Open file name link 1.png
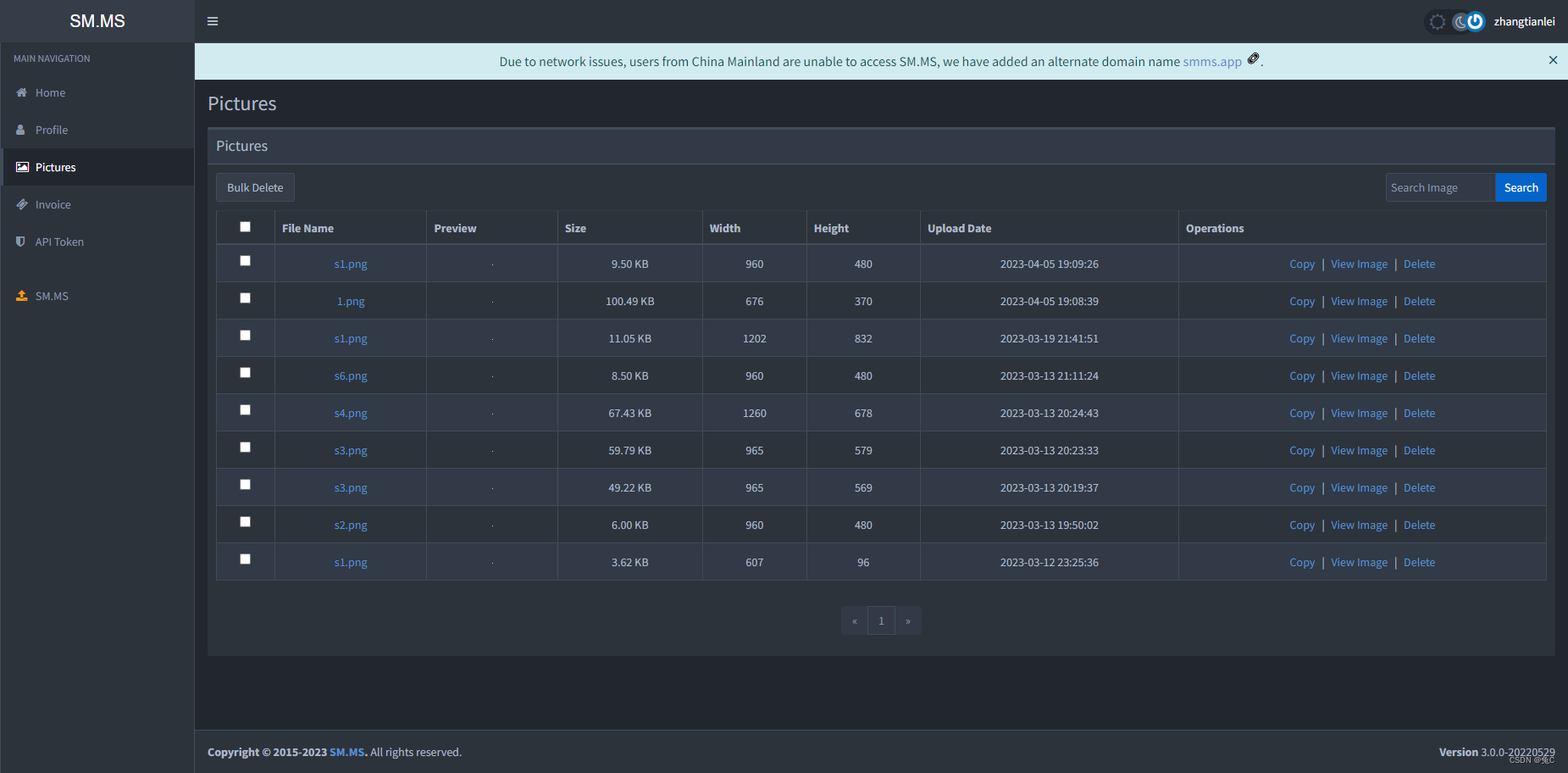Image resolution: width=1568 pixels, height=773 pixels. (x=351, y=302)
